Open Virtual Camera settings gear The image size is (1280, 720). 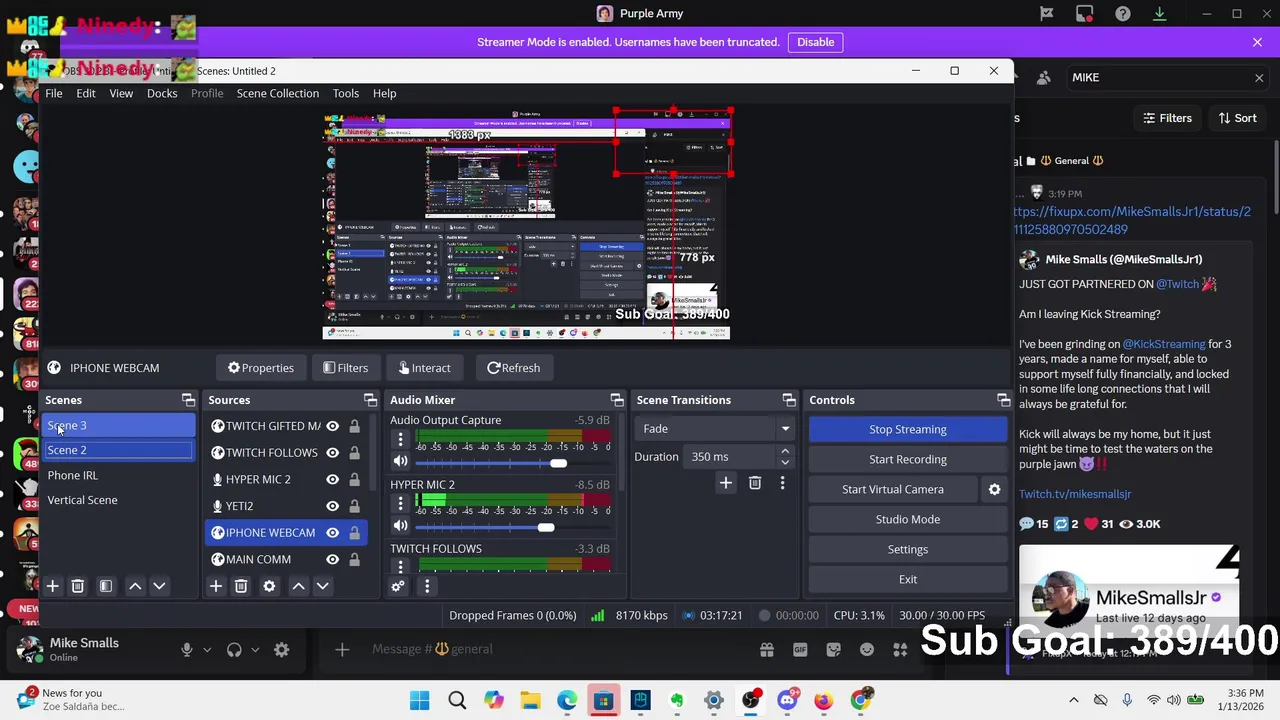[994, 489]
